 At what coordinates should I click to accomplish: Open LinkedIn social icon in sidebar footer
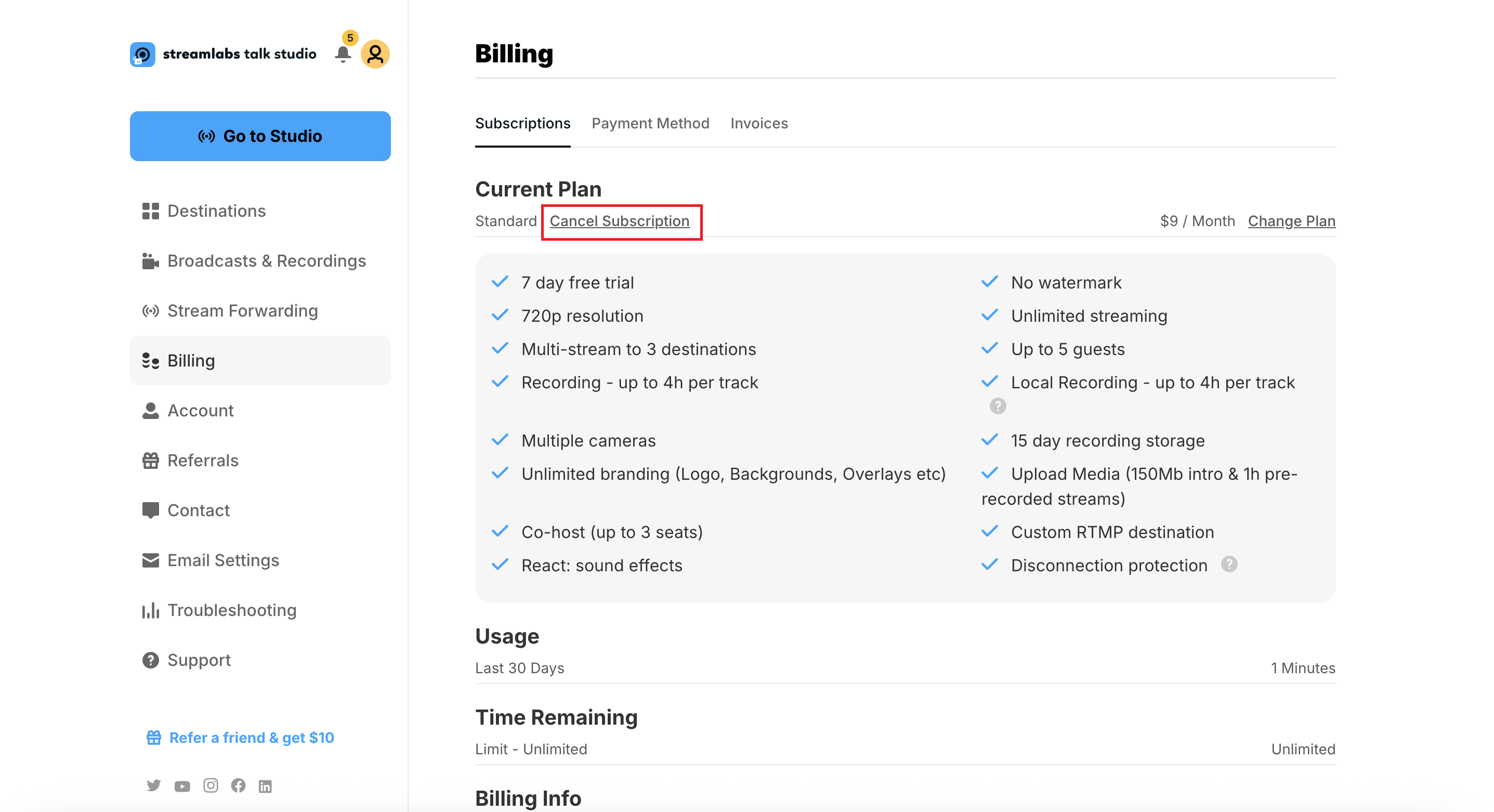[265, 786]
